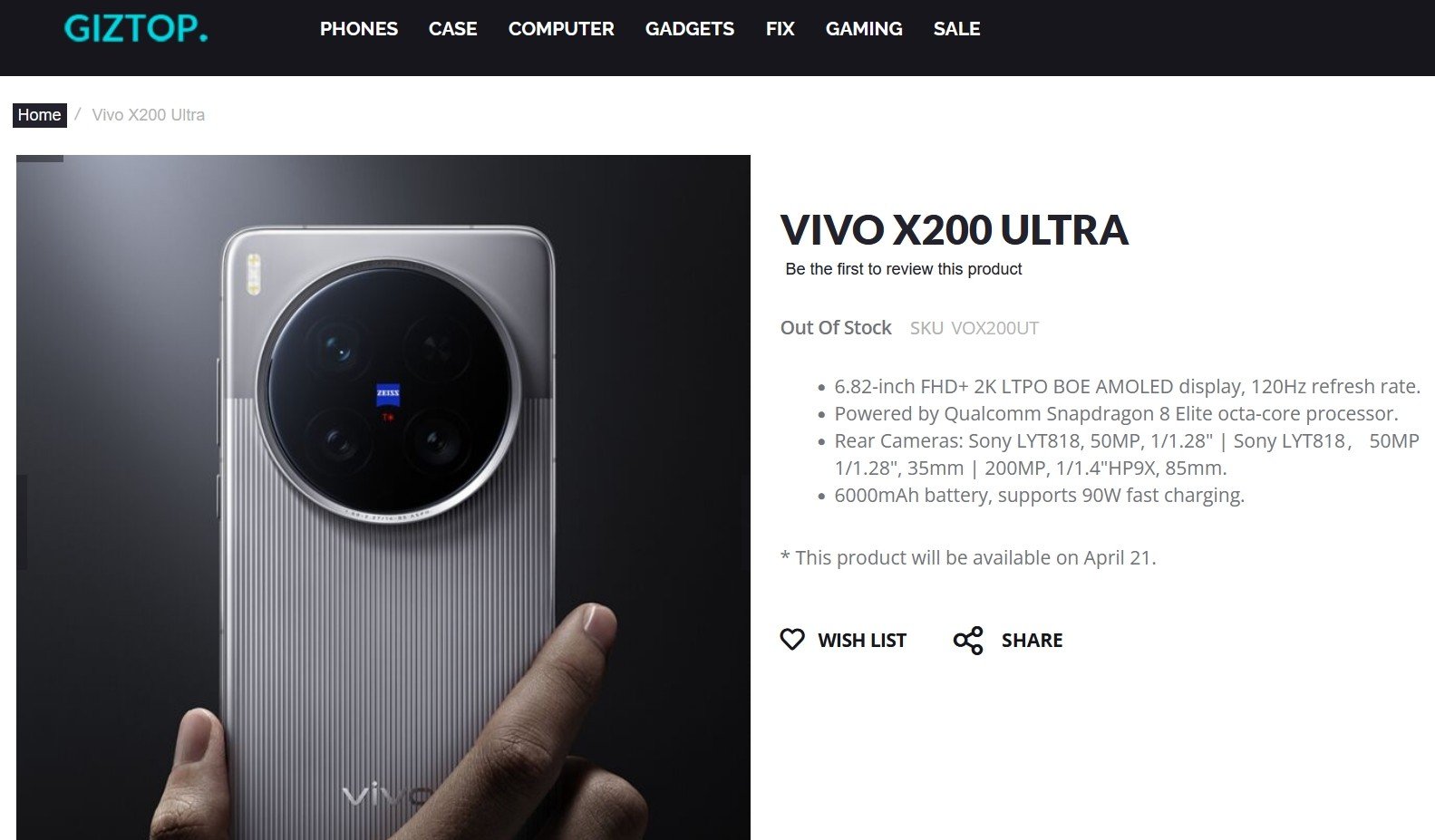
Task: Click next image arrow on gallery
Action: pos(745,522)
